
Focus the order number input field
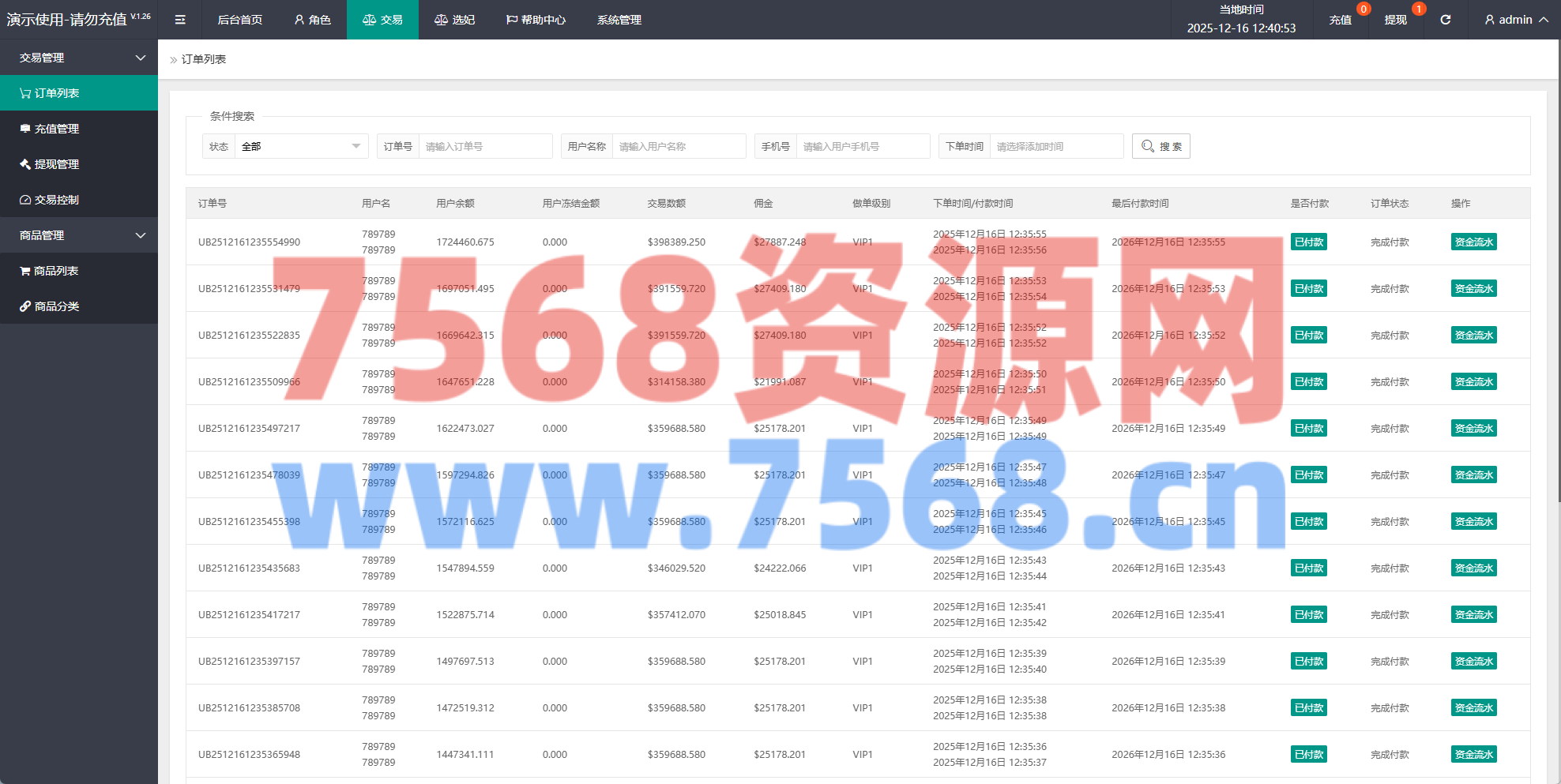(x=484, y=146)
